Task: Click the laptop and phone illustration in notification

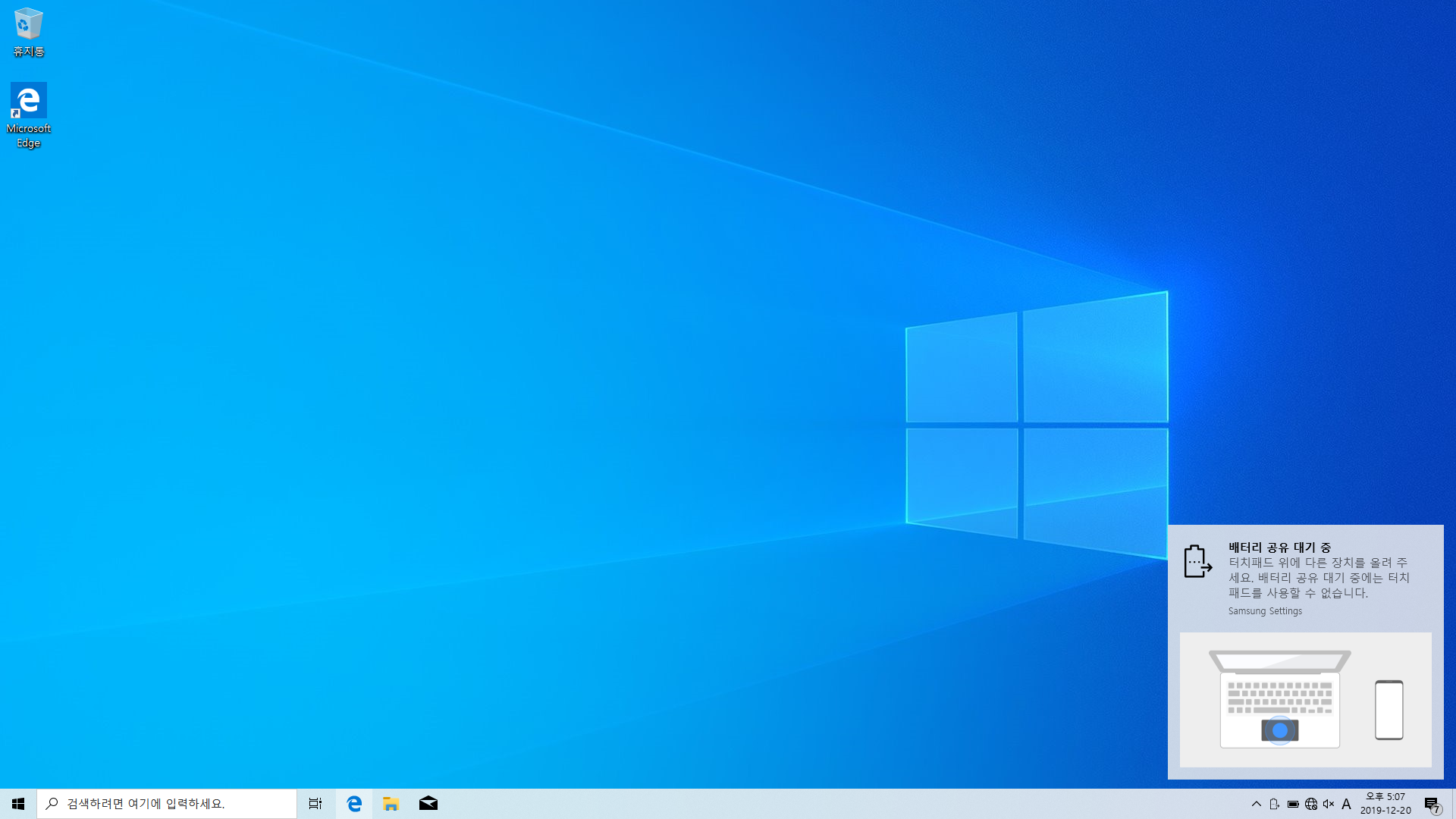Action: (x=1306, y=700)
